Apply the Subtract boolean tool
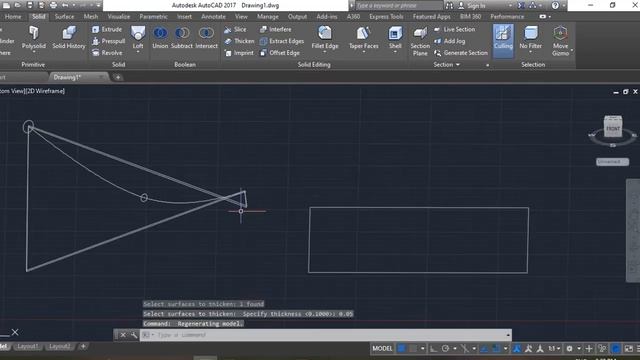Image resolution: width=640 pixels, height=360 pixels. tap(182, 38)
